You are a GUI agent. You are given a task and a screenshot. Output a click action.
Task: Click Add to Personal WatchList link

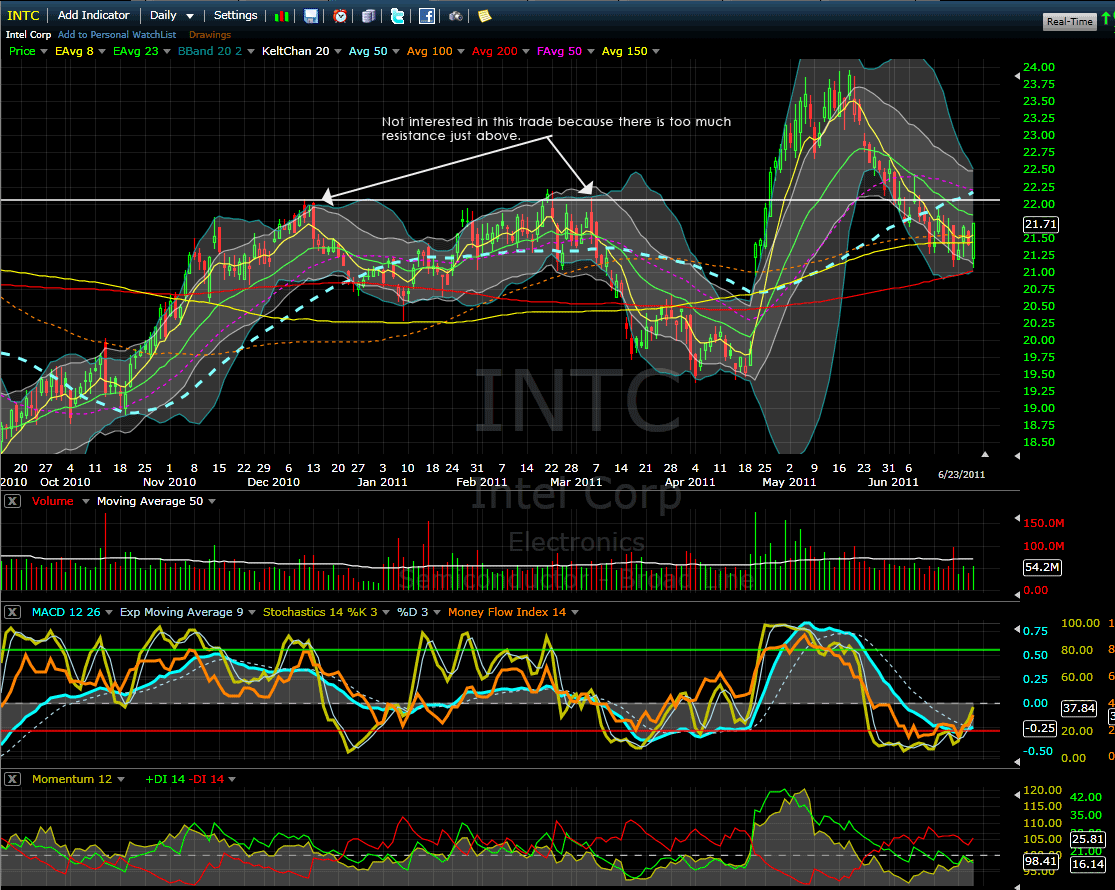coord(117,34)
